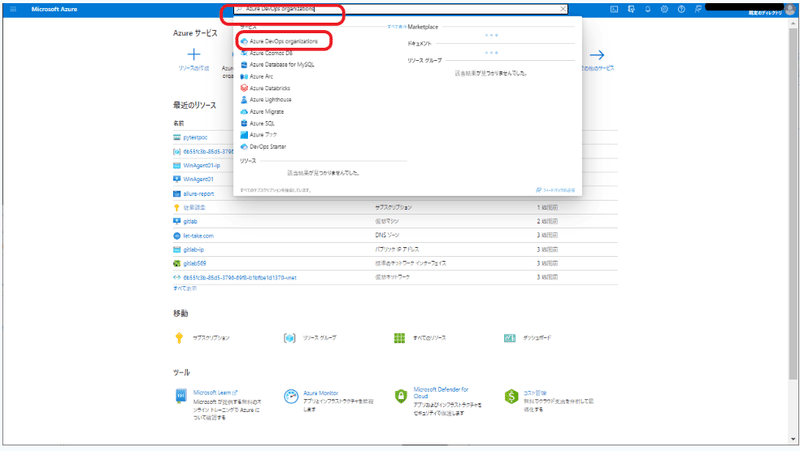Click すべて表示 next to Marketplace
This screenshot has height=451, width=800.
(x=396, y=27)
